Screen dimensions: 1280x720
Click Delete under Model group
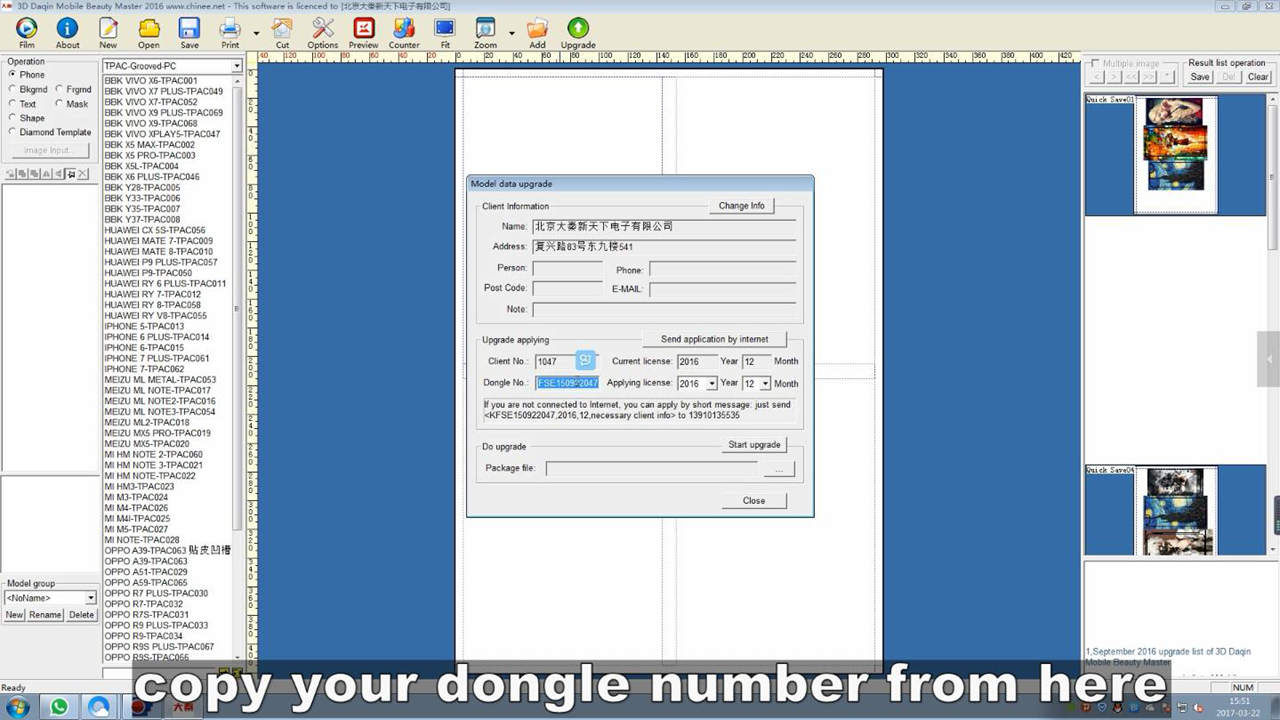[x=82, y=615]
